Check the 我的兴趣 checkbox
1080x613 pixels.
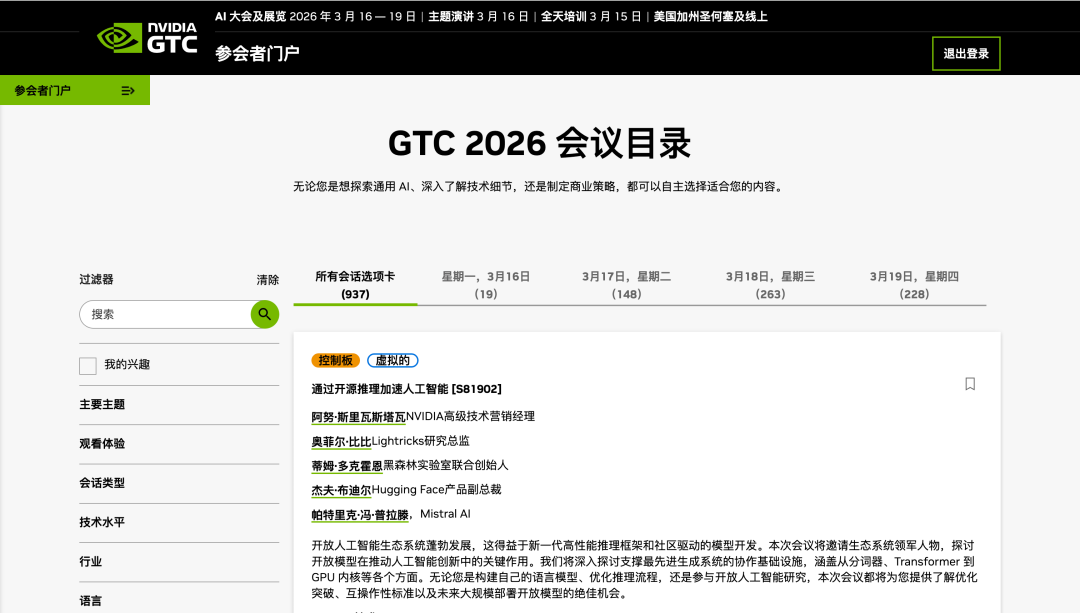click(x=88, y=365)
